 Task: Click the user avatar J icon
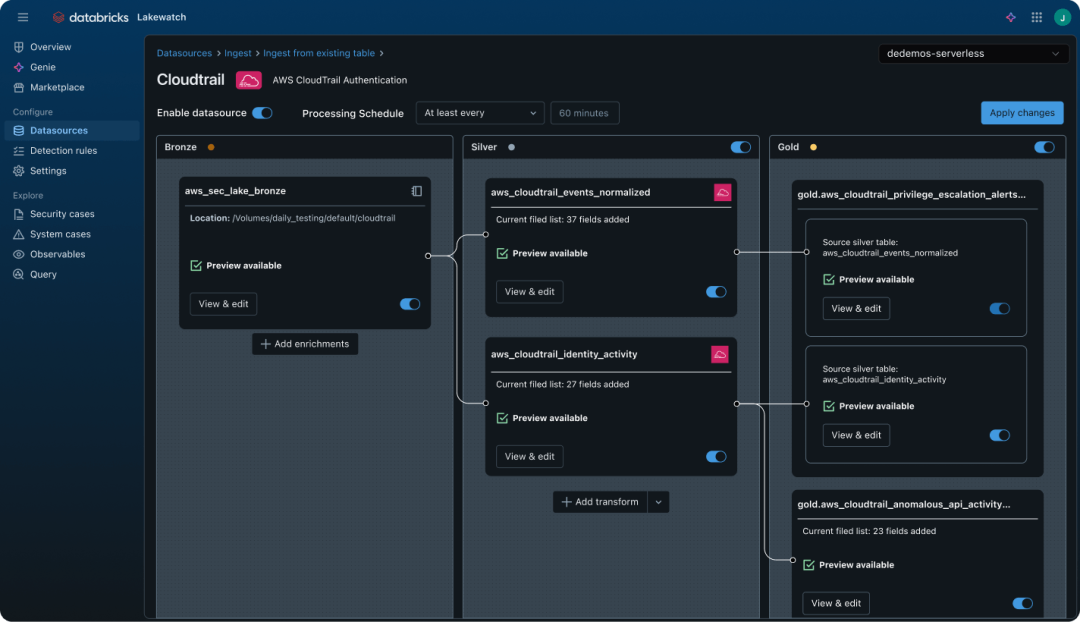1061,17
